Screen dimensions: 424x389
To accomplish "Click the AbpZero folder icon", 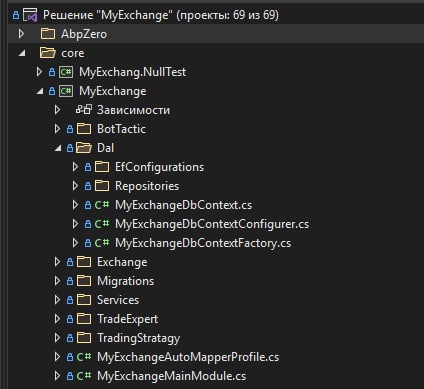I will point(48,34).
